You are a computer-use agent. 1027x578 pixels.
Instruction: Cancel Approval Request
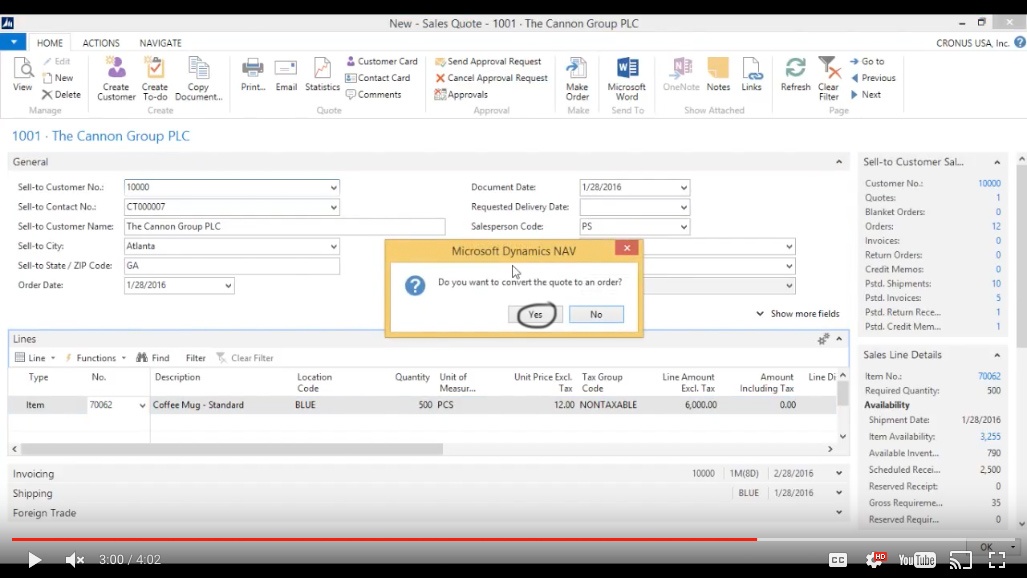(491, 77)
